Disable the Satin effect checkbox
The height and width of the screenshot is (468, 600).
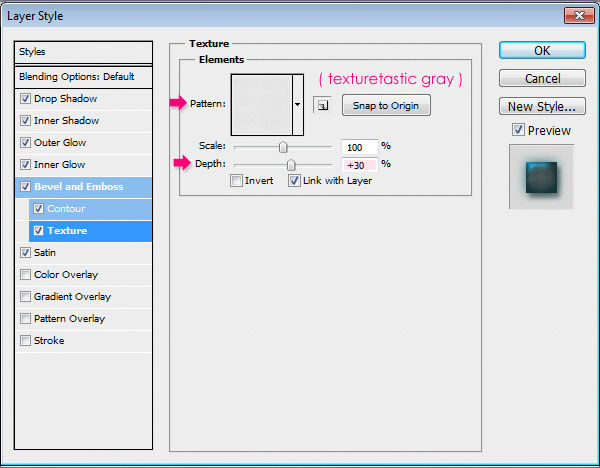click(x=25, y=253)
